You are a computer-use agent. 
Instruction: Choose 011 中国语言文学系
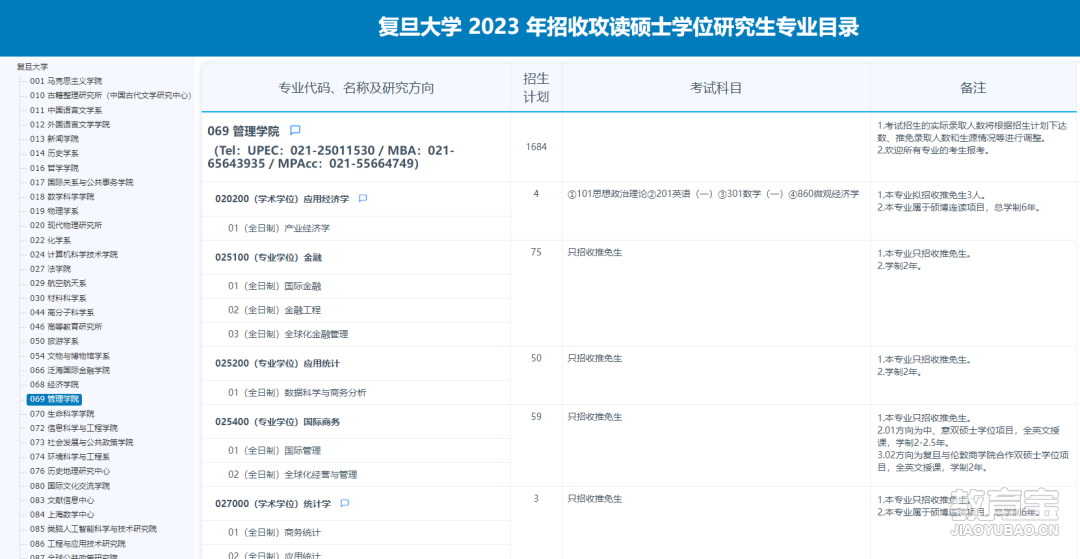66,110
